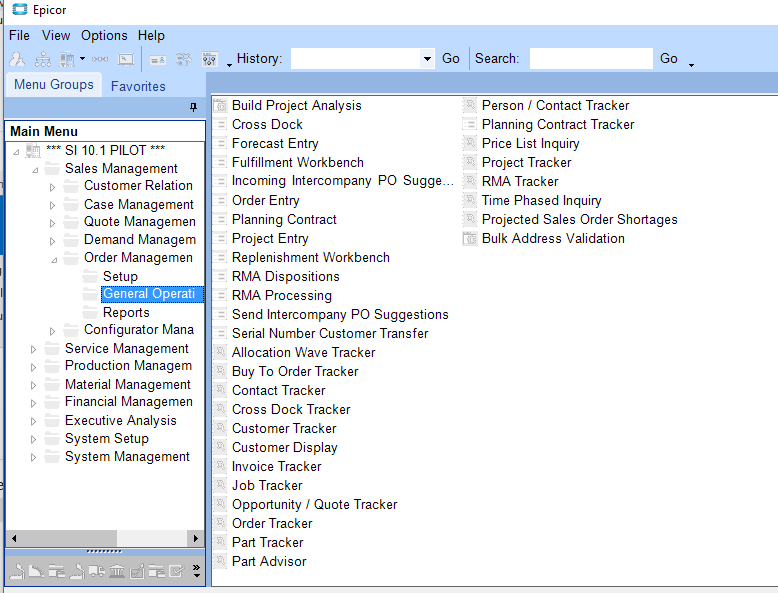Select the Executive Analysis tree item
778x593 pixels.
[121, 420]
